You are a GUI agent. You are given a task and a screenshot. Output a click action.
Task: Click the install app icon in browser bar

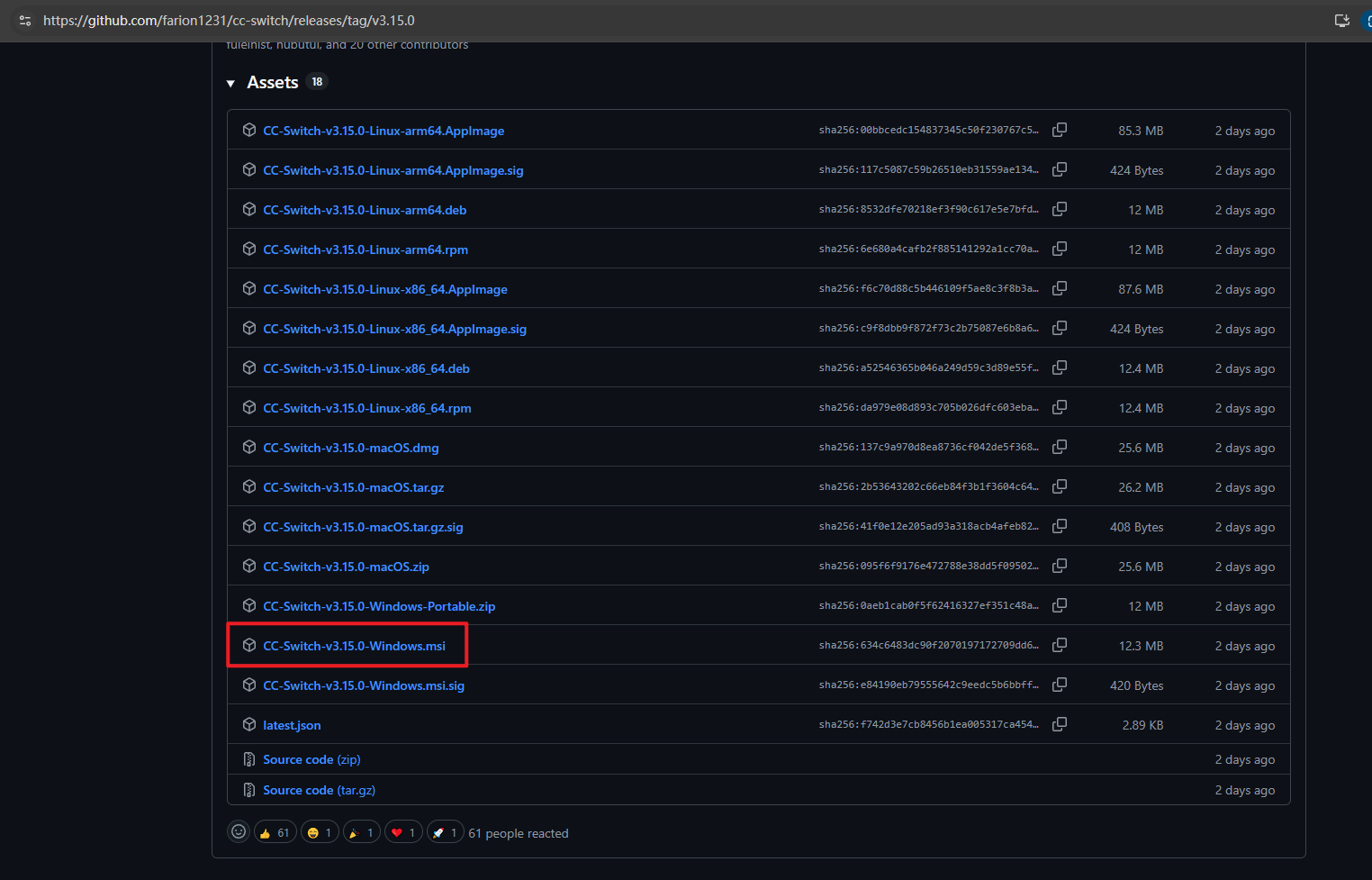click(1341, 21)
